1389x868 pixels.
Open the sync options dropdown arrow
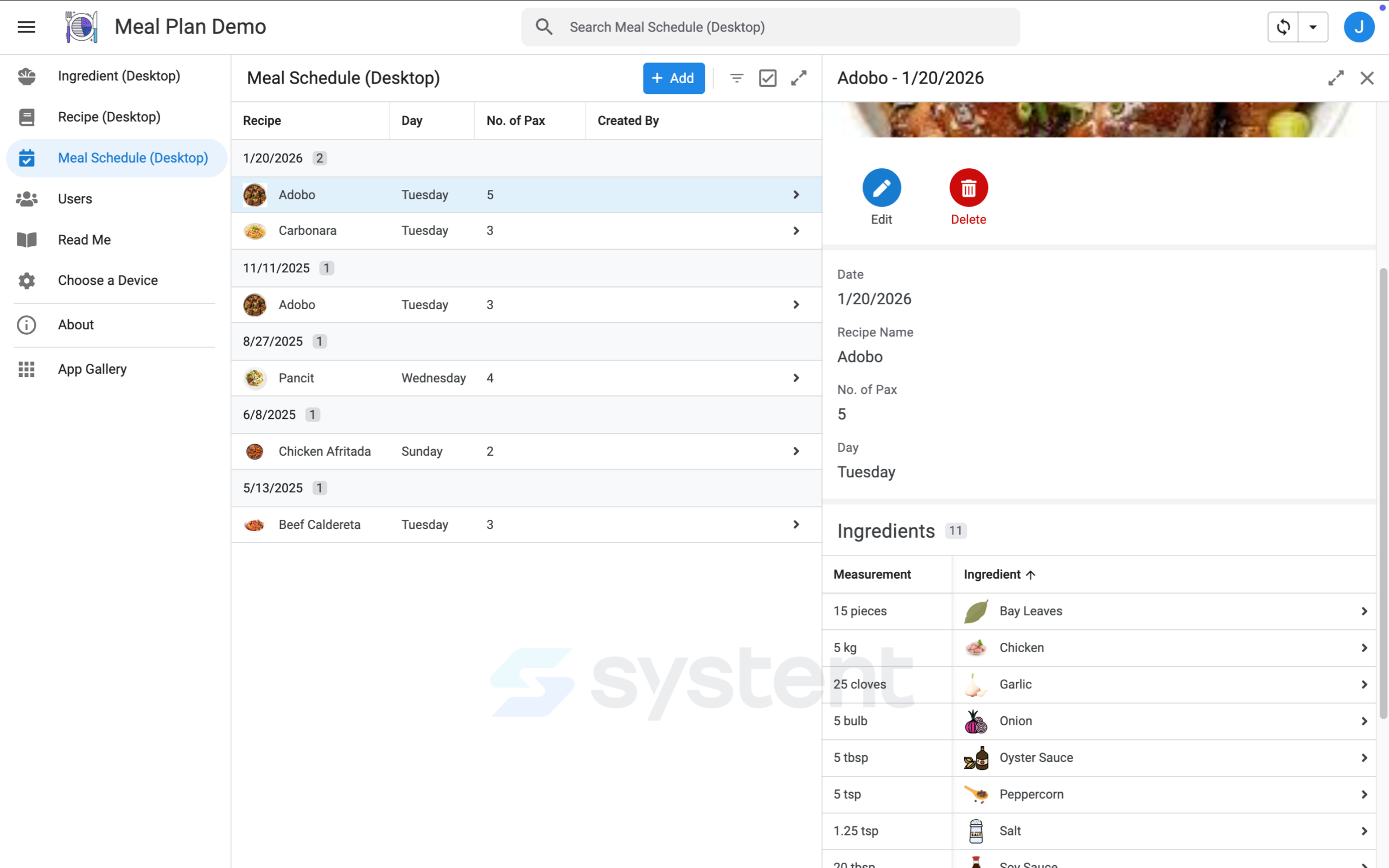[1313, 27]
